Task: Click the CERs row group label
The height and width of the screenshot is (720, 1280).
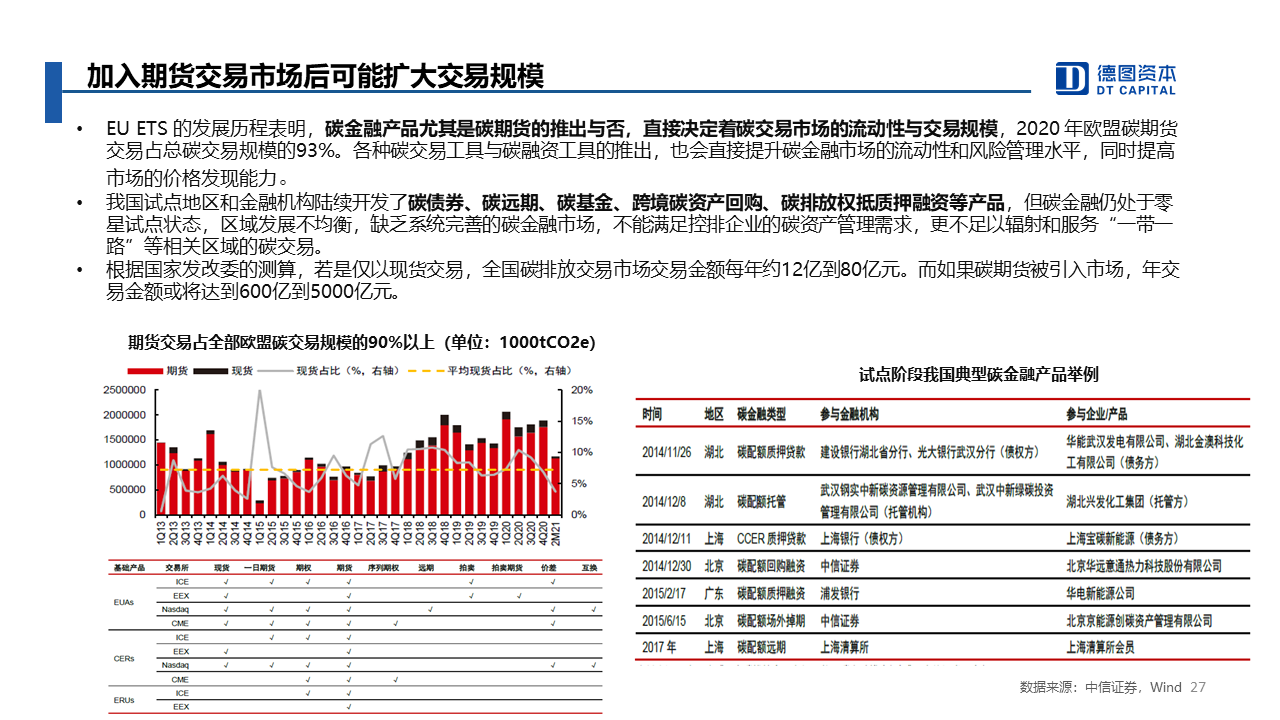Action: (x=124, y=658)
